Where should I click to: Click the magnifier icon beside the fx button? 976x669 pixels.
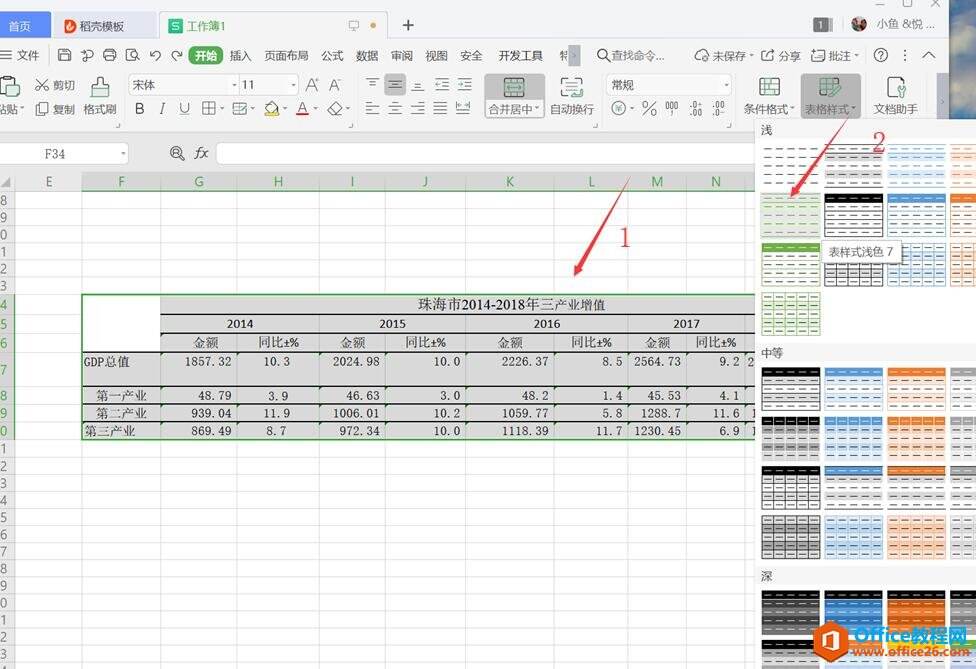(177, 153)
